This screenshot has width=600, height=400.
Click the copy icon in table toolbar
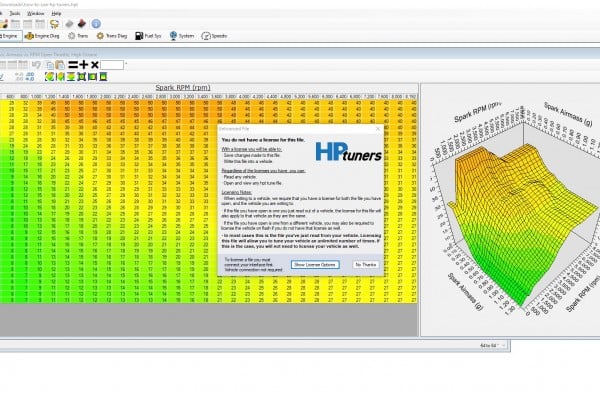click(50, 65)
